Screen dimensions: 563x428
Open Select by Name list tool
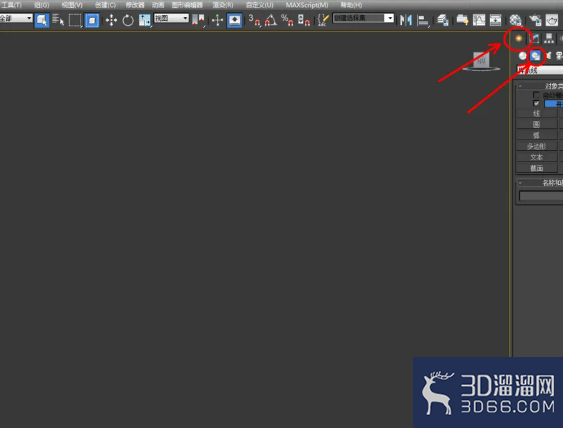58,20
